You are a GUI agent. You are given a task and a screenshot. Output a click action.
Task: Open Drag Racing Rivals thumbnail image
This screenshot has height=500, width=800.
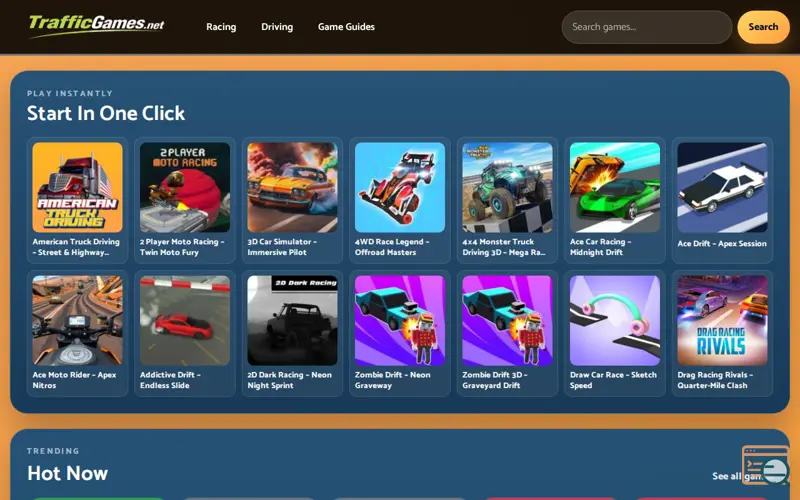(x=722, y=320)
